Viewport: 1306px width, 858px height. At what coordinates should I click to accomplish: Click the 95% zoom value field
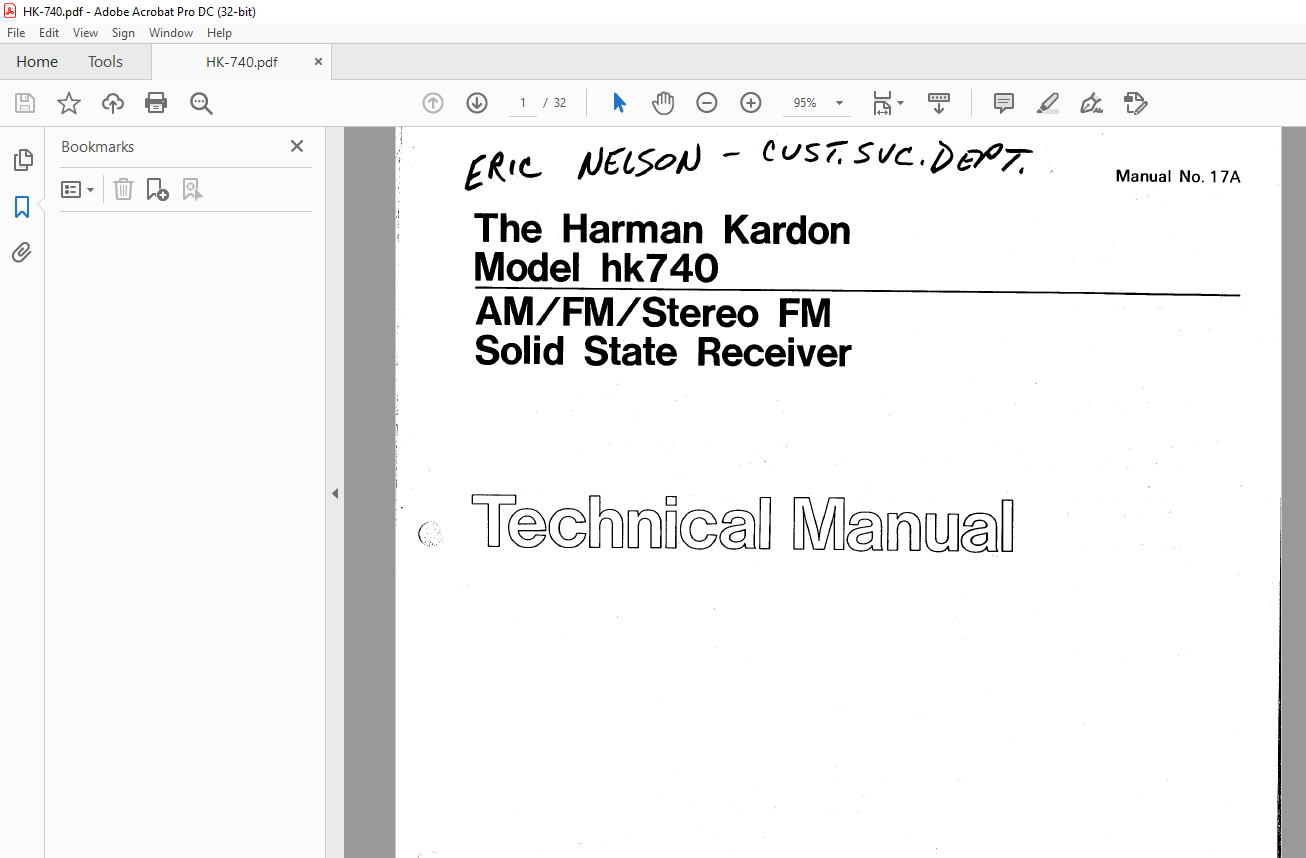pyautogui.click(x=805, y=103)
